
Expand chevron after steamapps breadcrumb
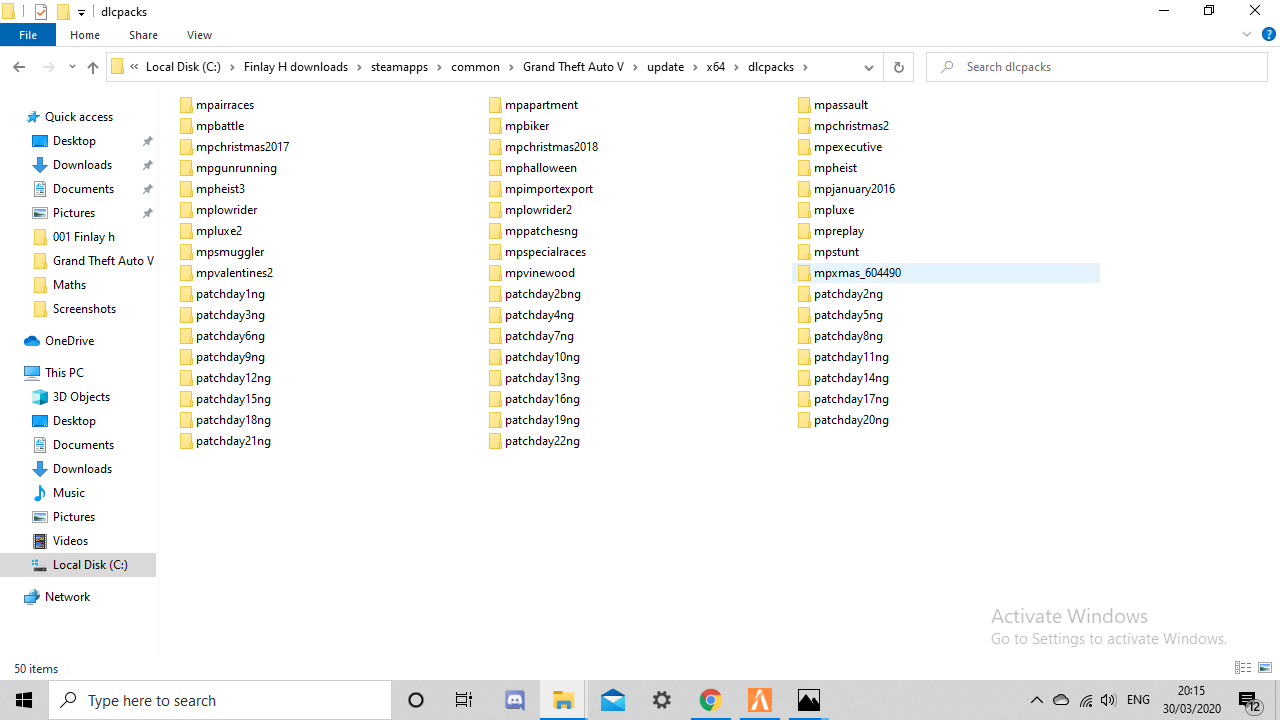tap(439, 67)
